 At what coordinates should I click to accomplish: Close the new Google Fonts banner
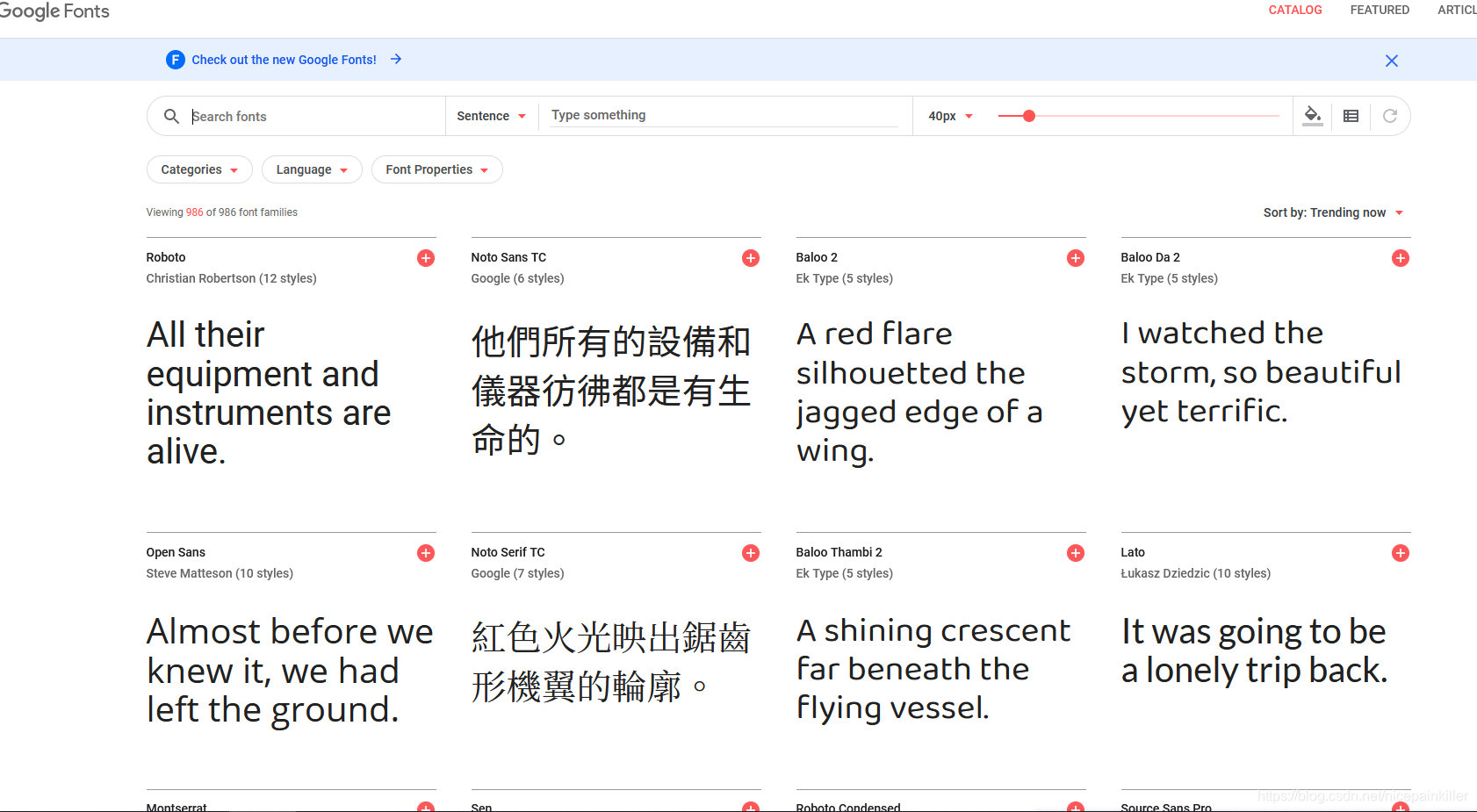point(1392,61)
